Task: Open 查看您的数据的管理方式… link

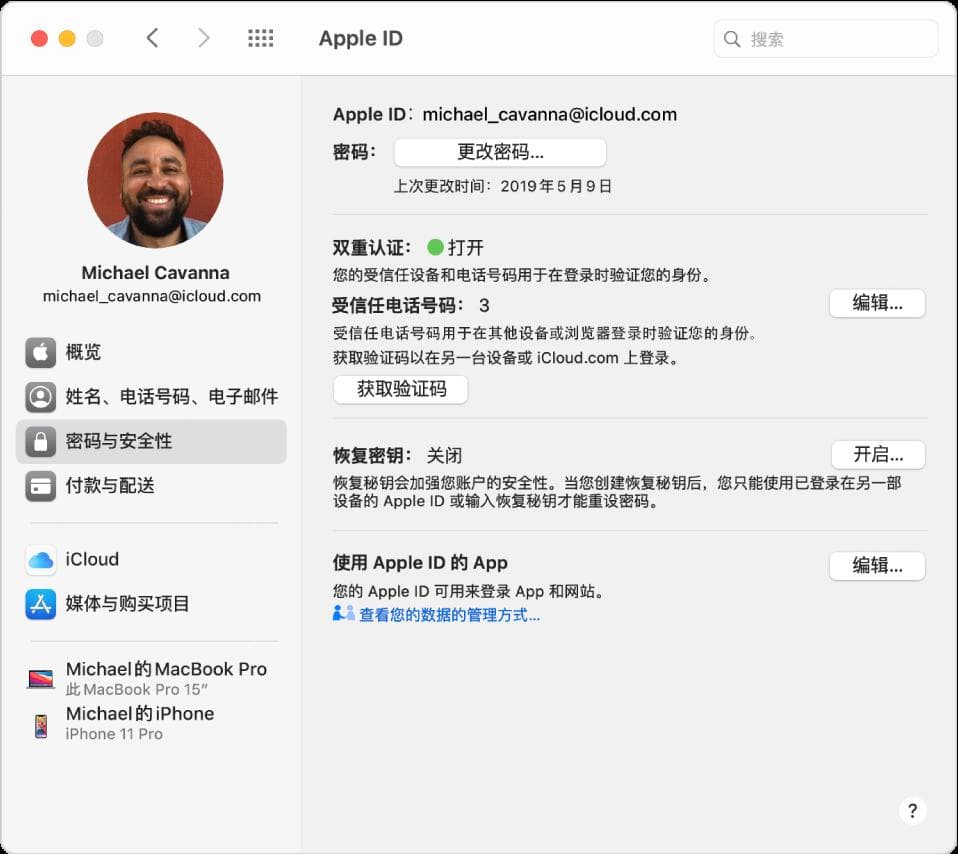Action: (449, 615)
